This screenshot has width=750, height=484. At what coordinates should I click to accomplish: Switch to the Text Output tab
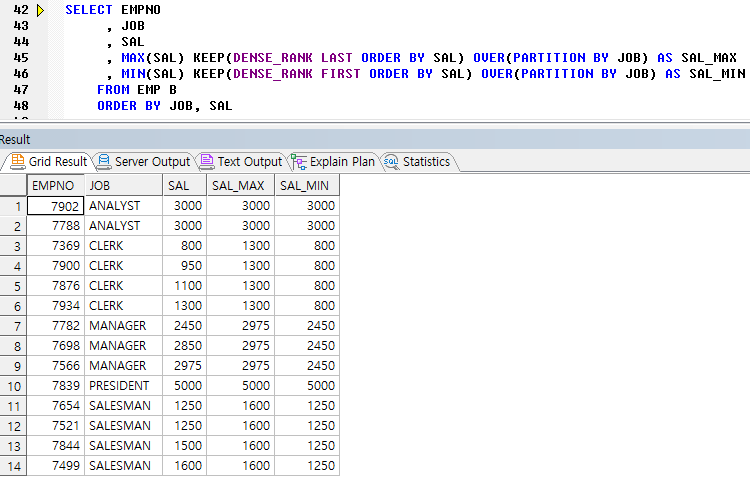click(242, 162)
